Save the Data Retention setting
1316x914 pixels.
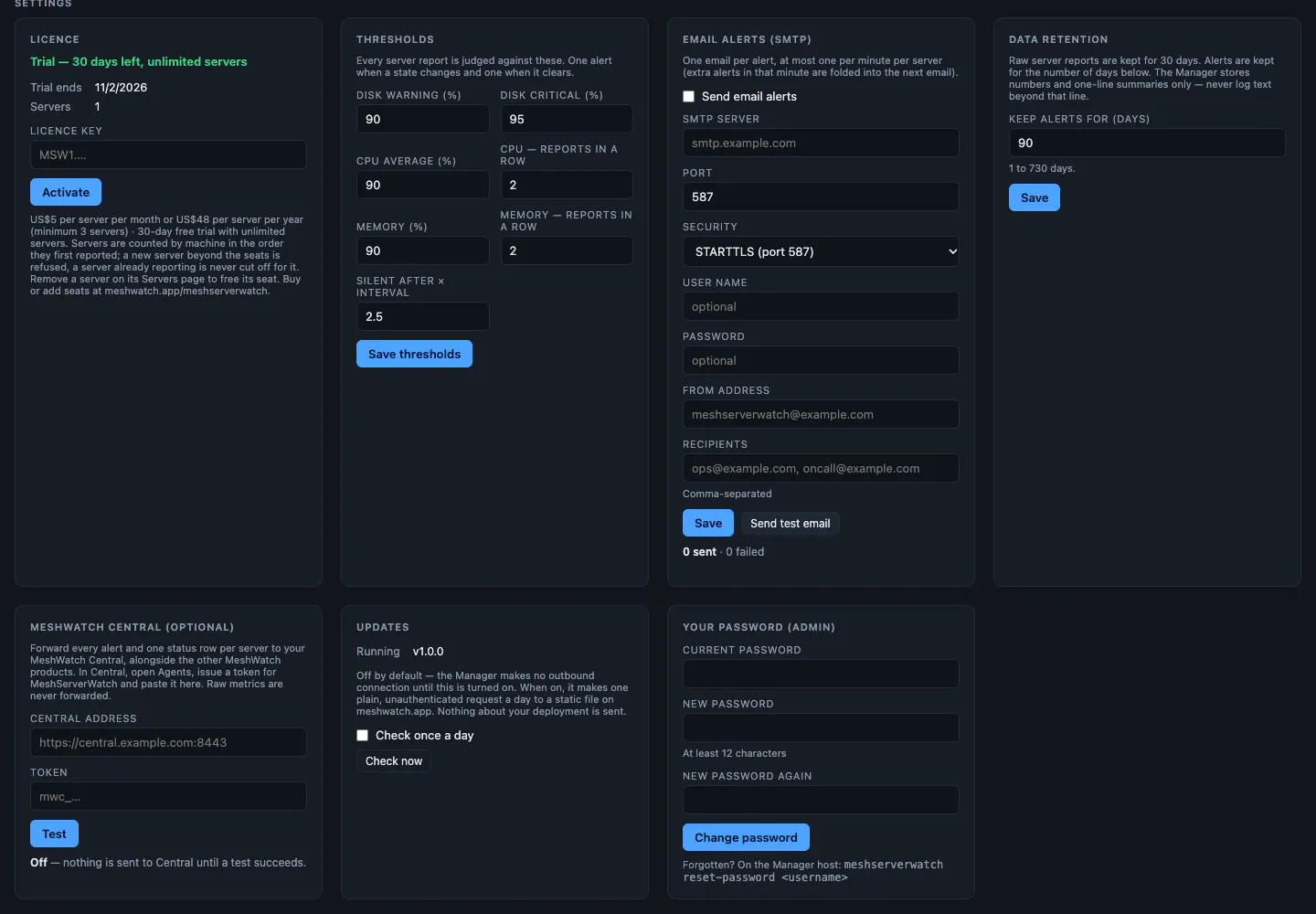pos(1035,197)
